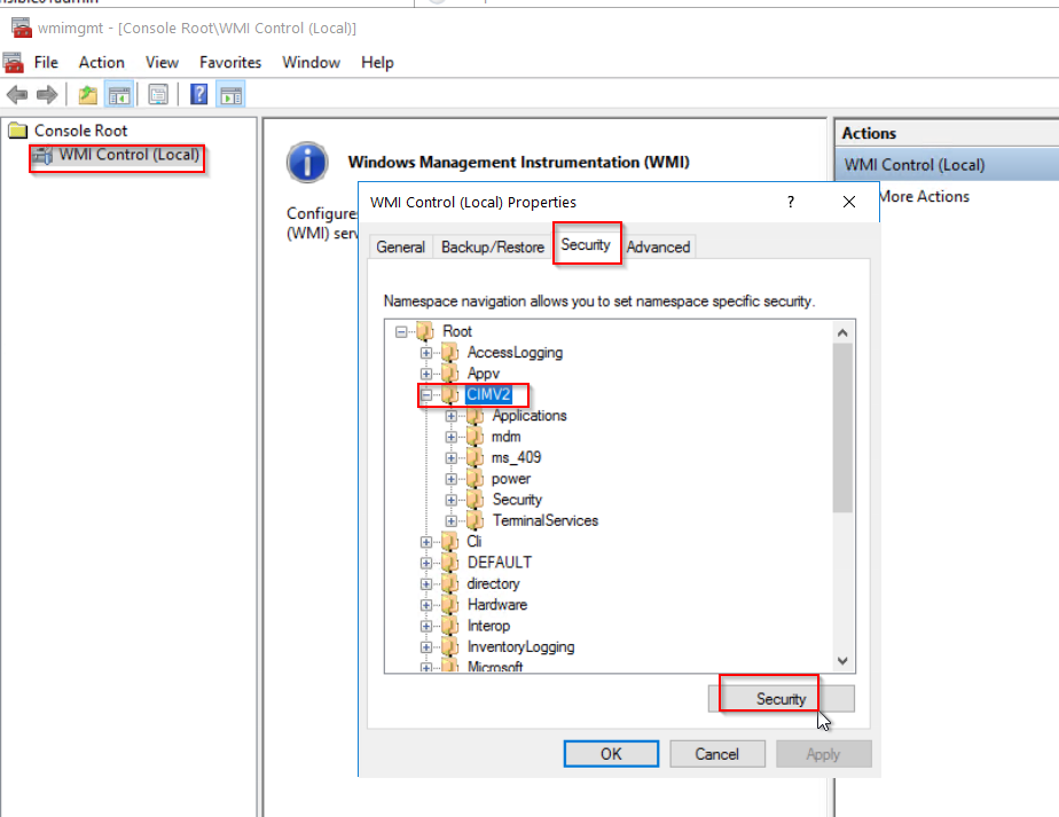This screenshot has height=817, width=1059.
Task: Open the File menu
Action: [46, 63]
